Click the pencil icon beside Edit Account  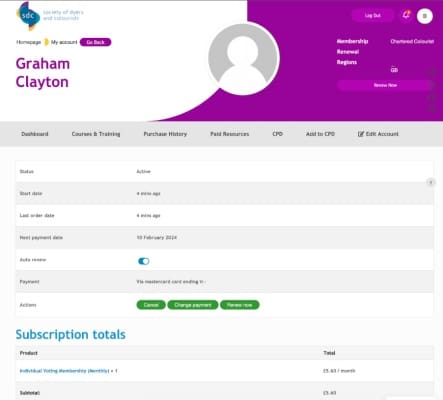pyautogui.click(x=360, y=134)
